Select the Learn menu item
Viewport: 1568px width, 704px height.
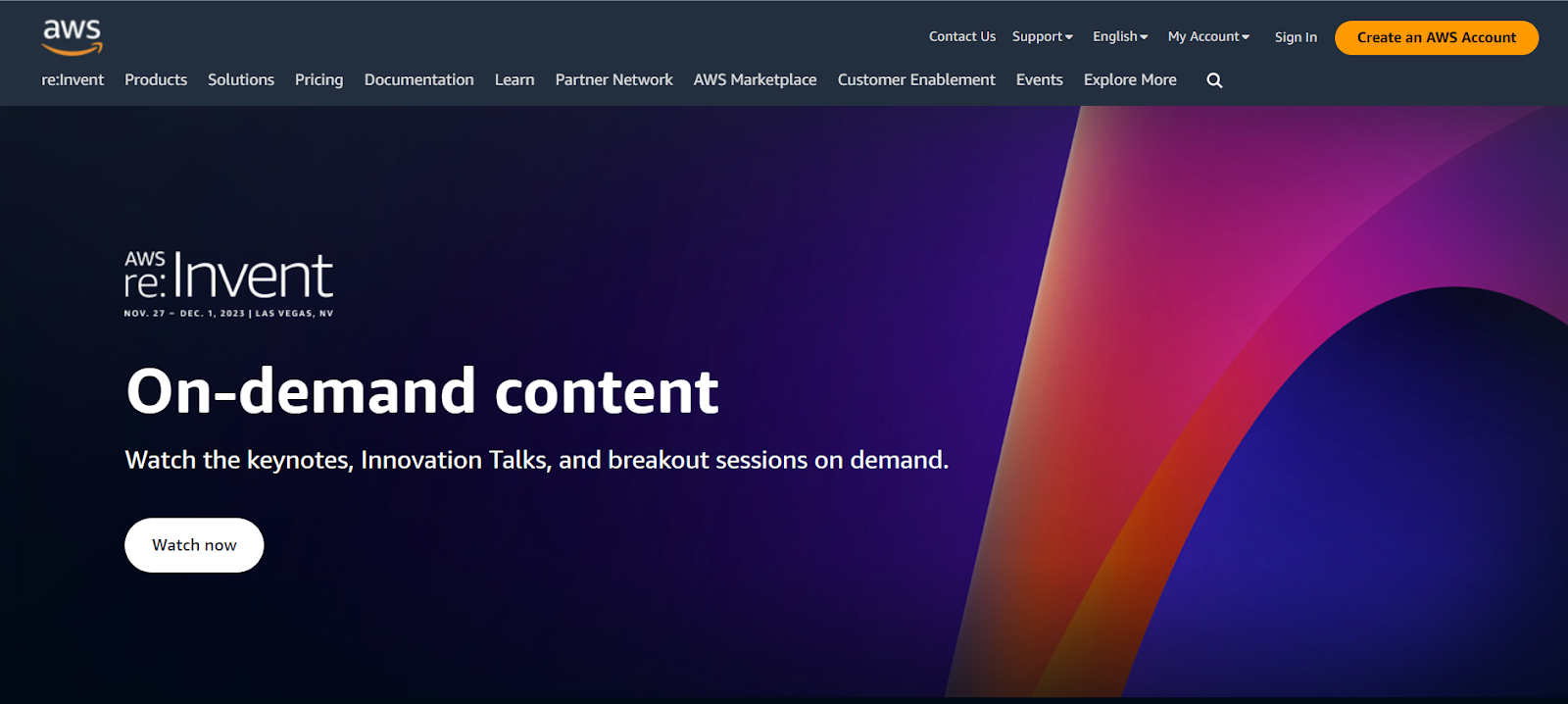pos(514,80)
